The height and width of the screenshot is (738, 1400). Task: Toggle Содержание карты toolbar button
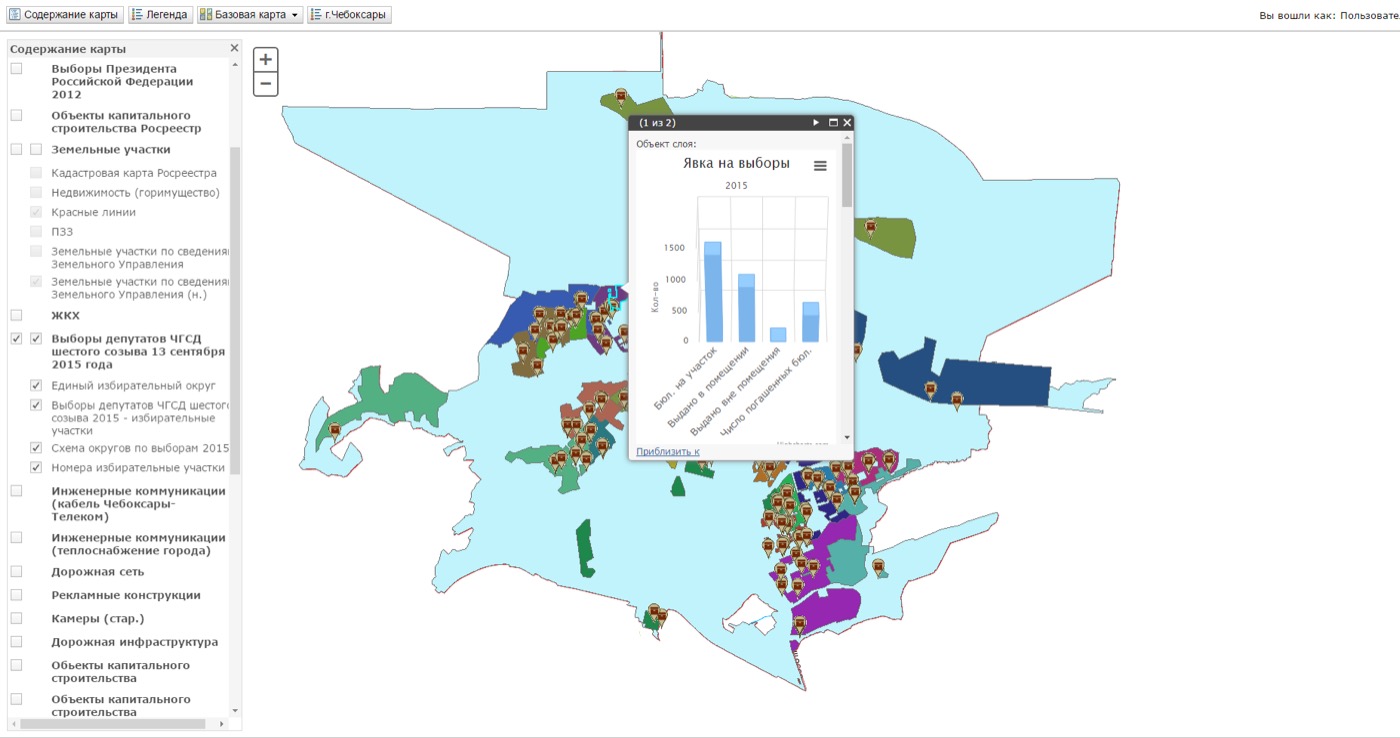64,15
